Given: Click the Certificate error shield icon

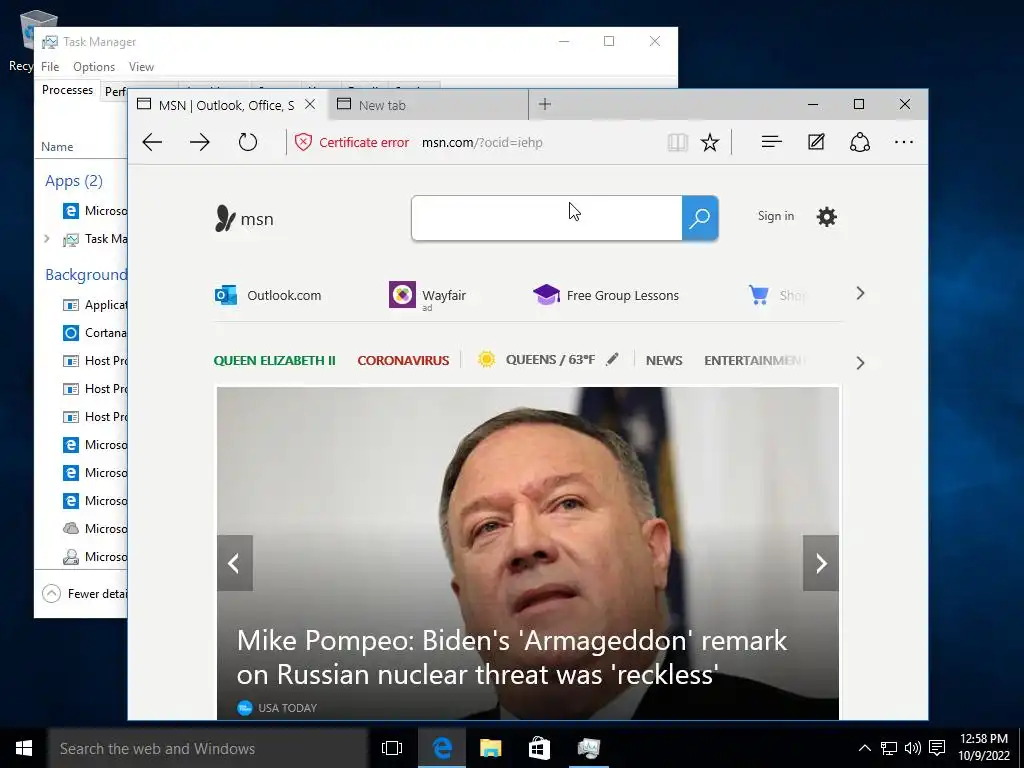Looking at the screenshot, I should click(303, 142).
